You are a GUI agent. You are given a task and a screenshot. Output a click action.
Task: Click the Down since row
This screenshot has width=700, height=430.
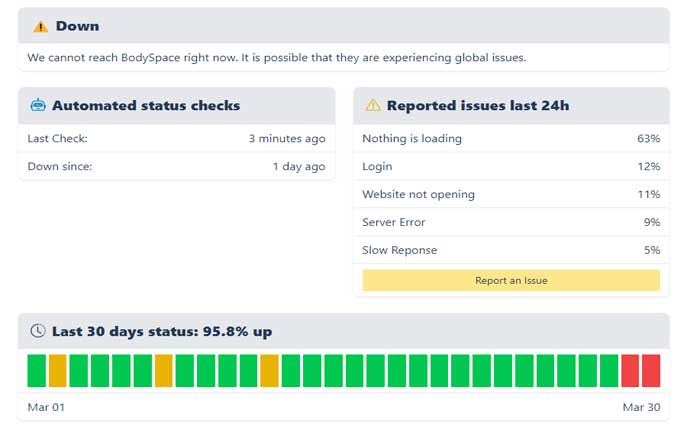pyautogui.click(x=176, y=166)
